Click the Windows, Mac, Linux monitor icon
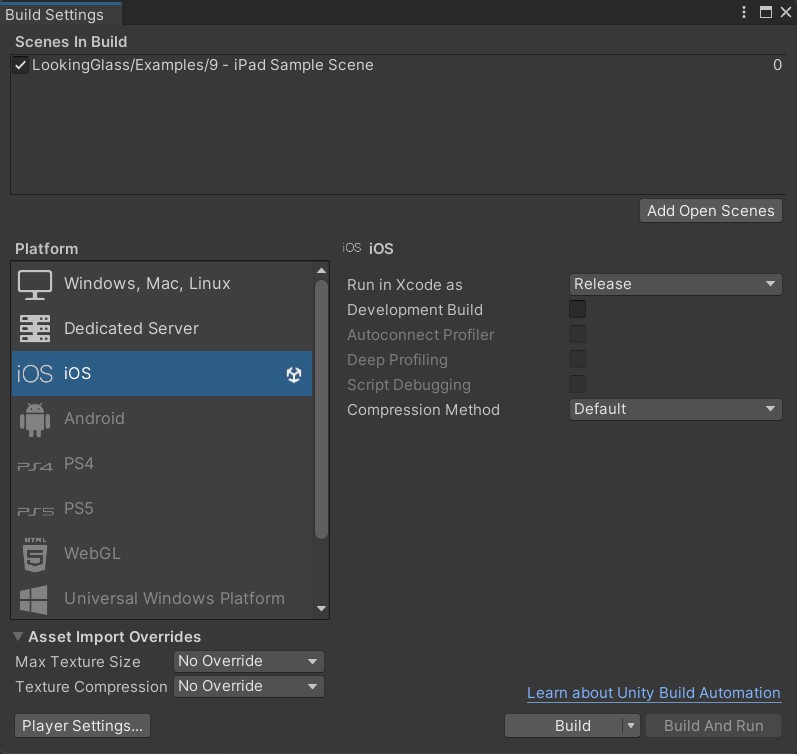797x754 pixels. click(x=35, y=284)
